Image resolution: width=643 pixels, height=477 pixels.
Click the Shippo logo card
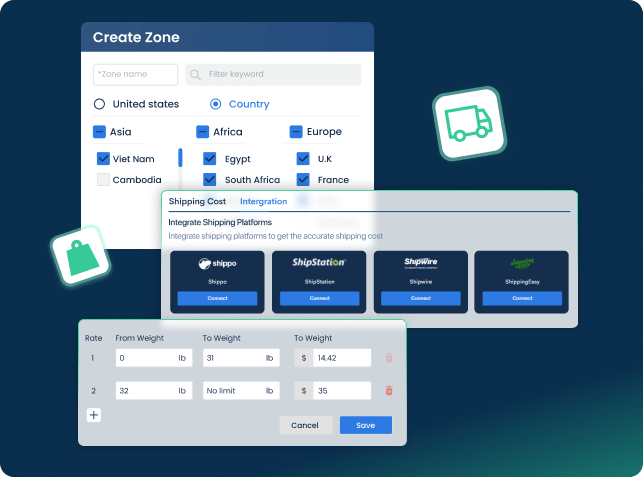click(217, 264)
